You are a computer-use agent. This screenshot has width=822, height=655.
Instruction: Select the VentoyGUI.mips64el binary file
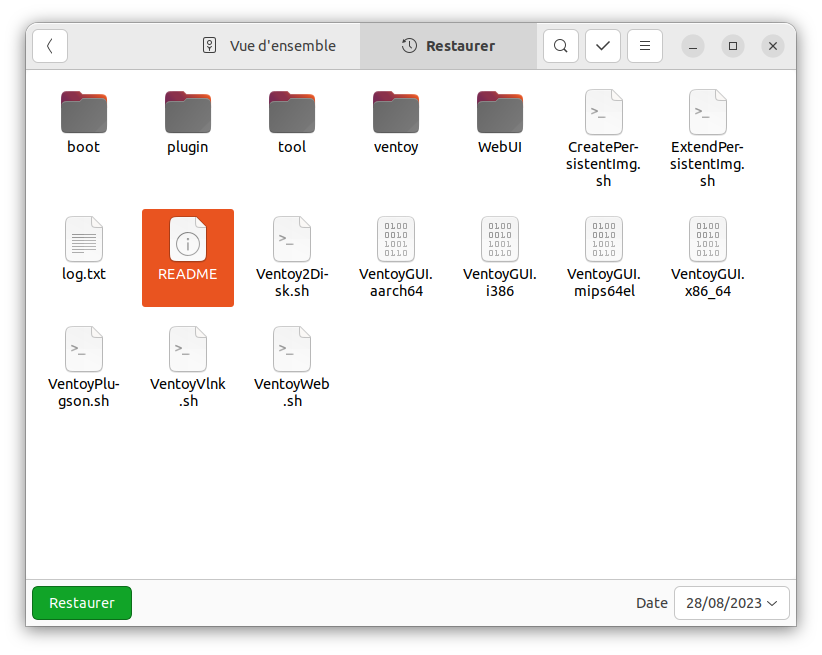pyautogui.click(x=603, y=257)
